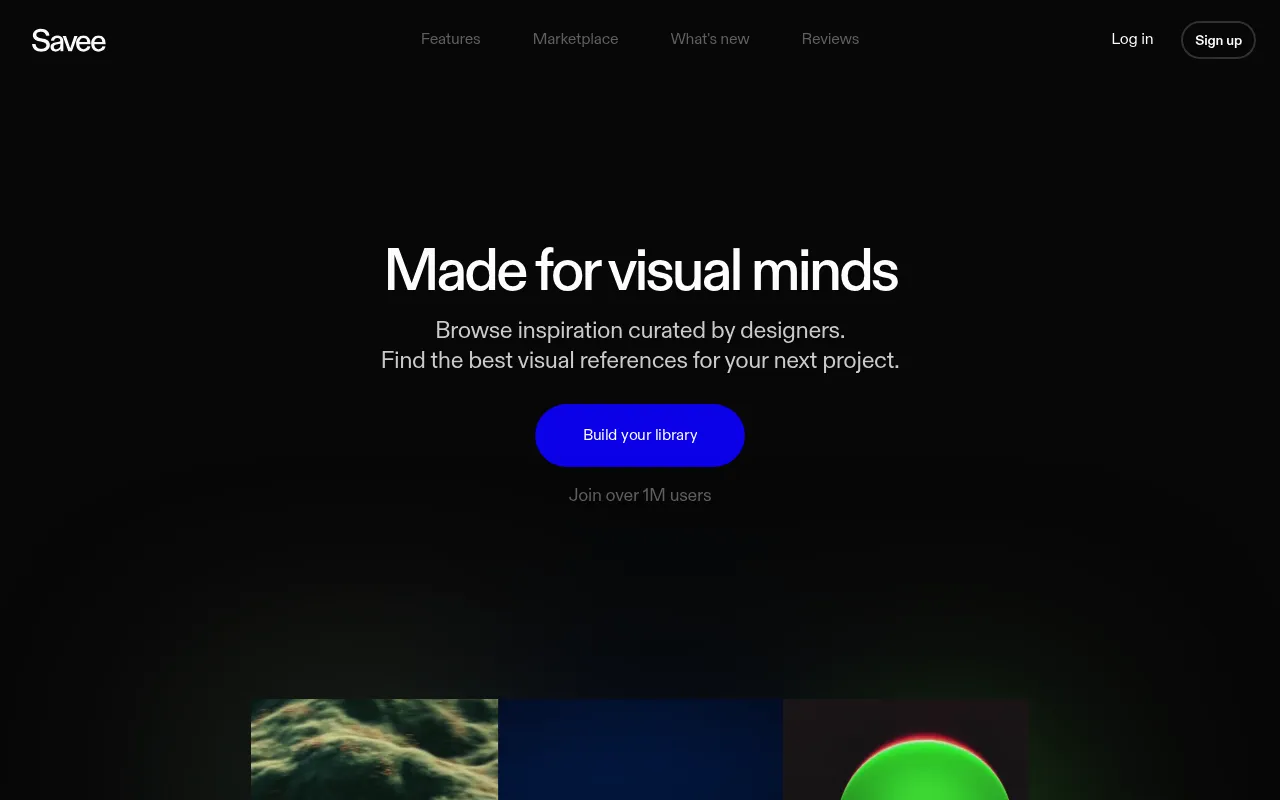This screenshot has width=1280, height=800.
Task: Click the Build your library button
Action: tap(640, 435)
